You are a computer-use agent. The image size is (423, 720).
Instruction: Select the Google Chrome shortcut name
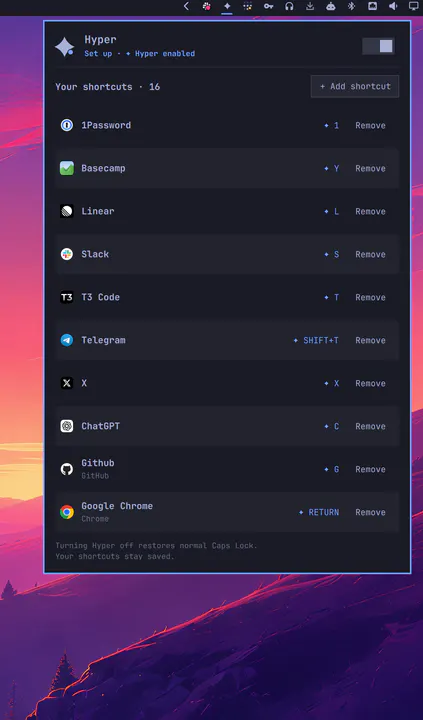117,506
